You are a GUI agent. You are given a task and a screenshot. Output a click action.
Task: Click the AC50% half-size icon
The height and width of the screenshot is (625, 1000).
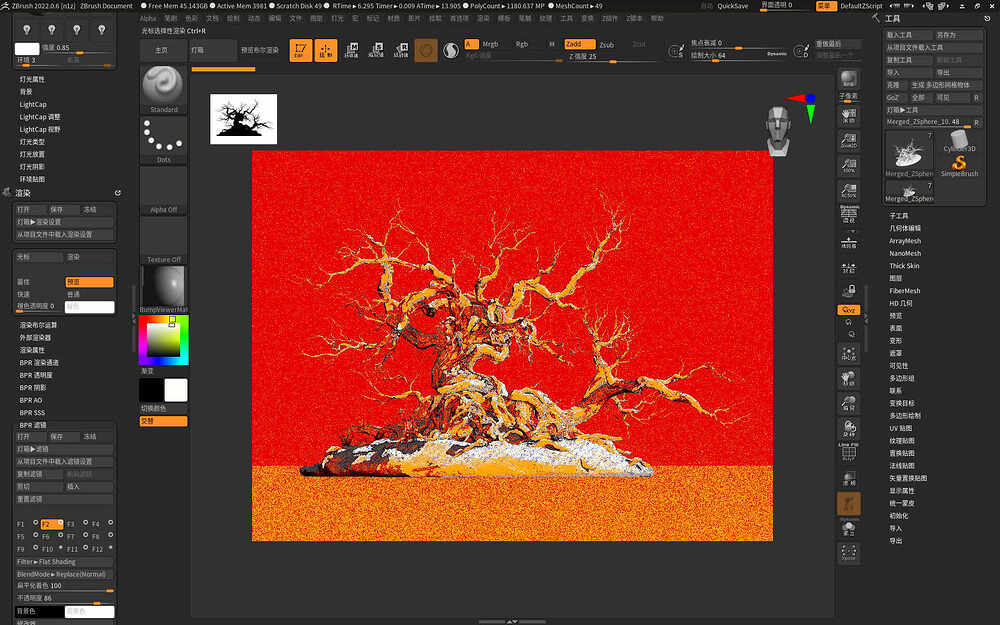coord(849,190)
